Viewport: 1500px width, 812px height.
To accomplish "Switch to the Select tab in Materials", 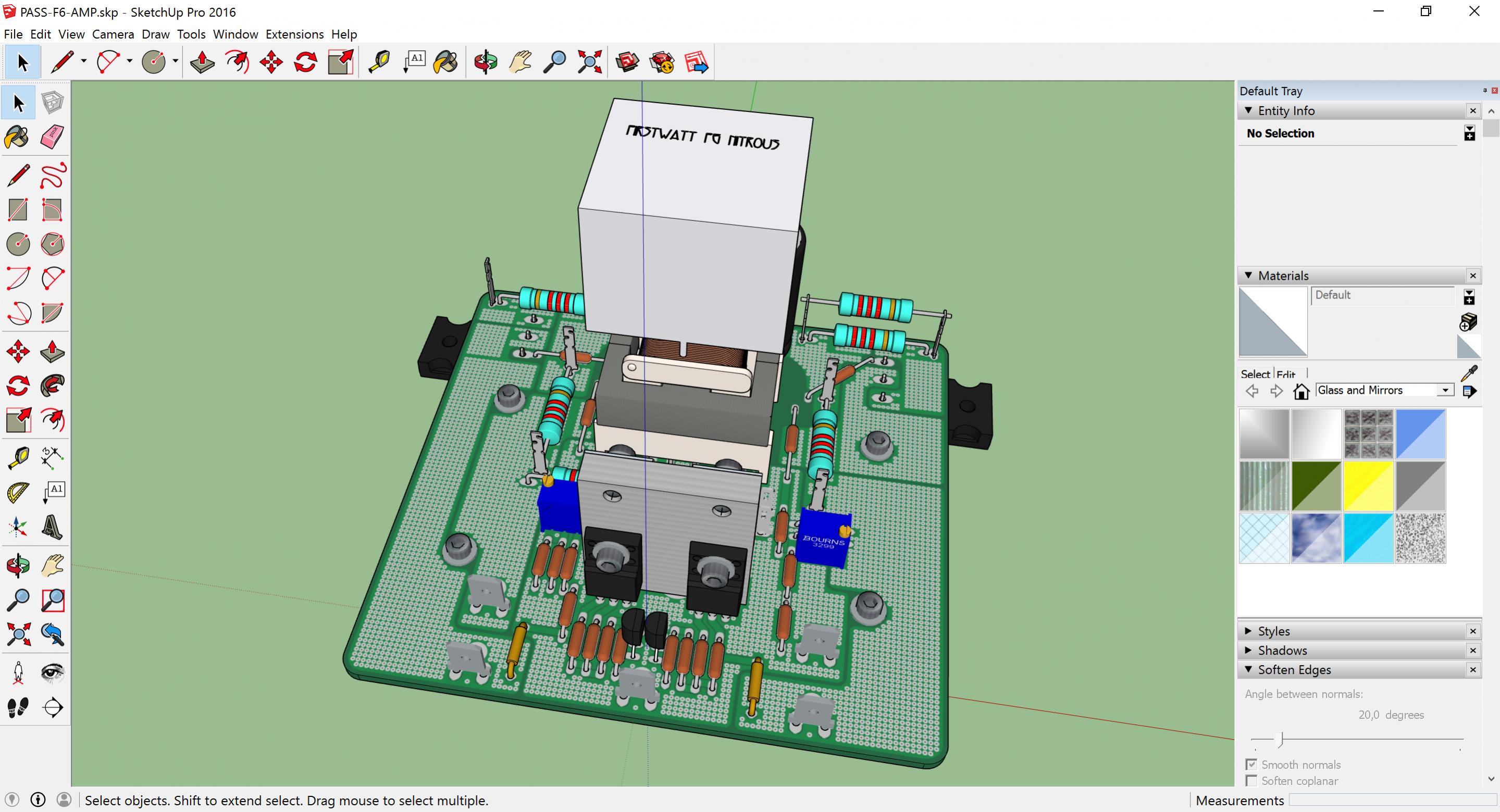I will click(x=1255, y=374).
